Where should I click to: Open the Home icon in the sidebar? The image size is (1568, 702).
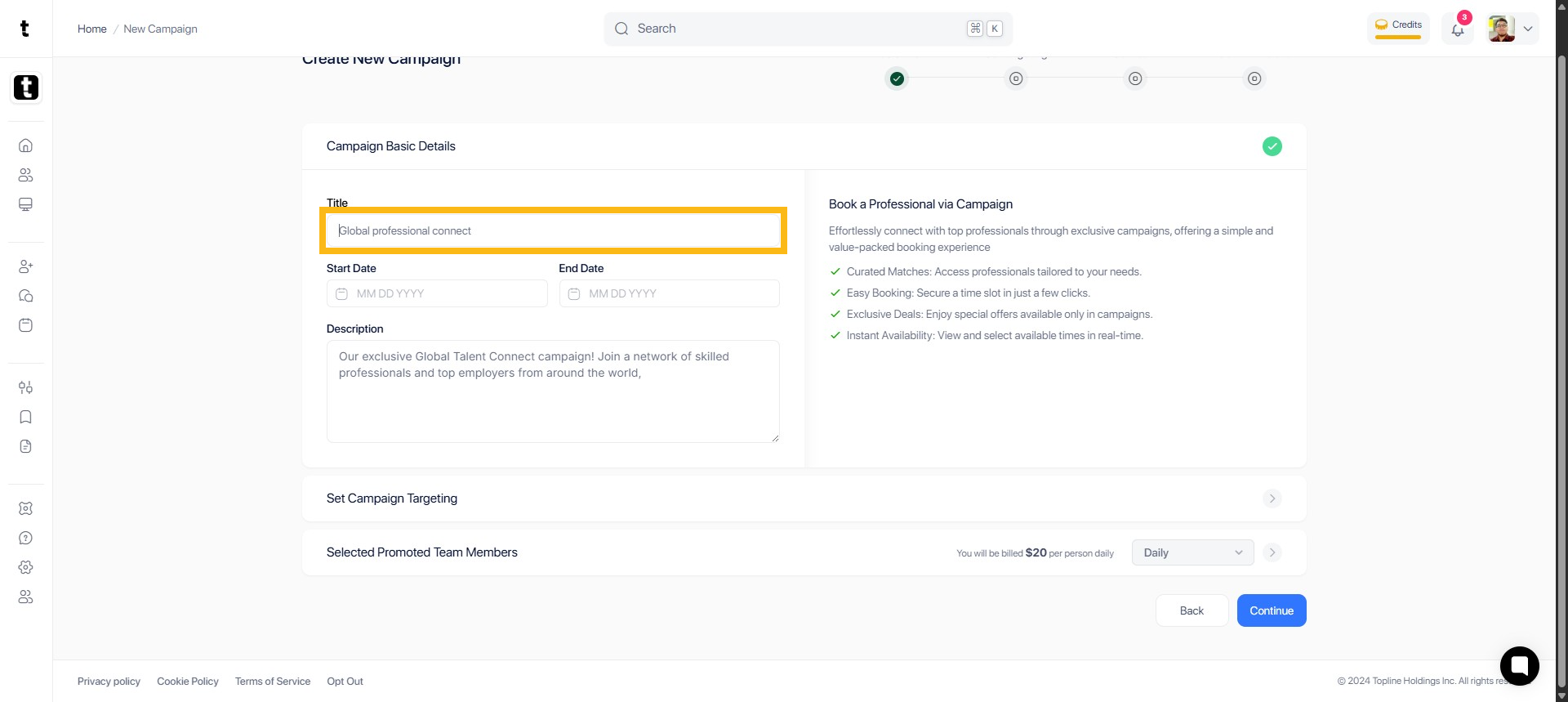tap(26, 145)
